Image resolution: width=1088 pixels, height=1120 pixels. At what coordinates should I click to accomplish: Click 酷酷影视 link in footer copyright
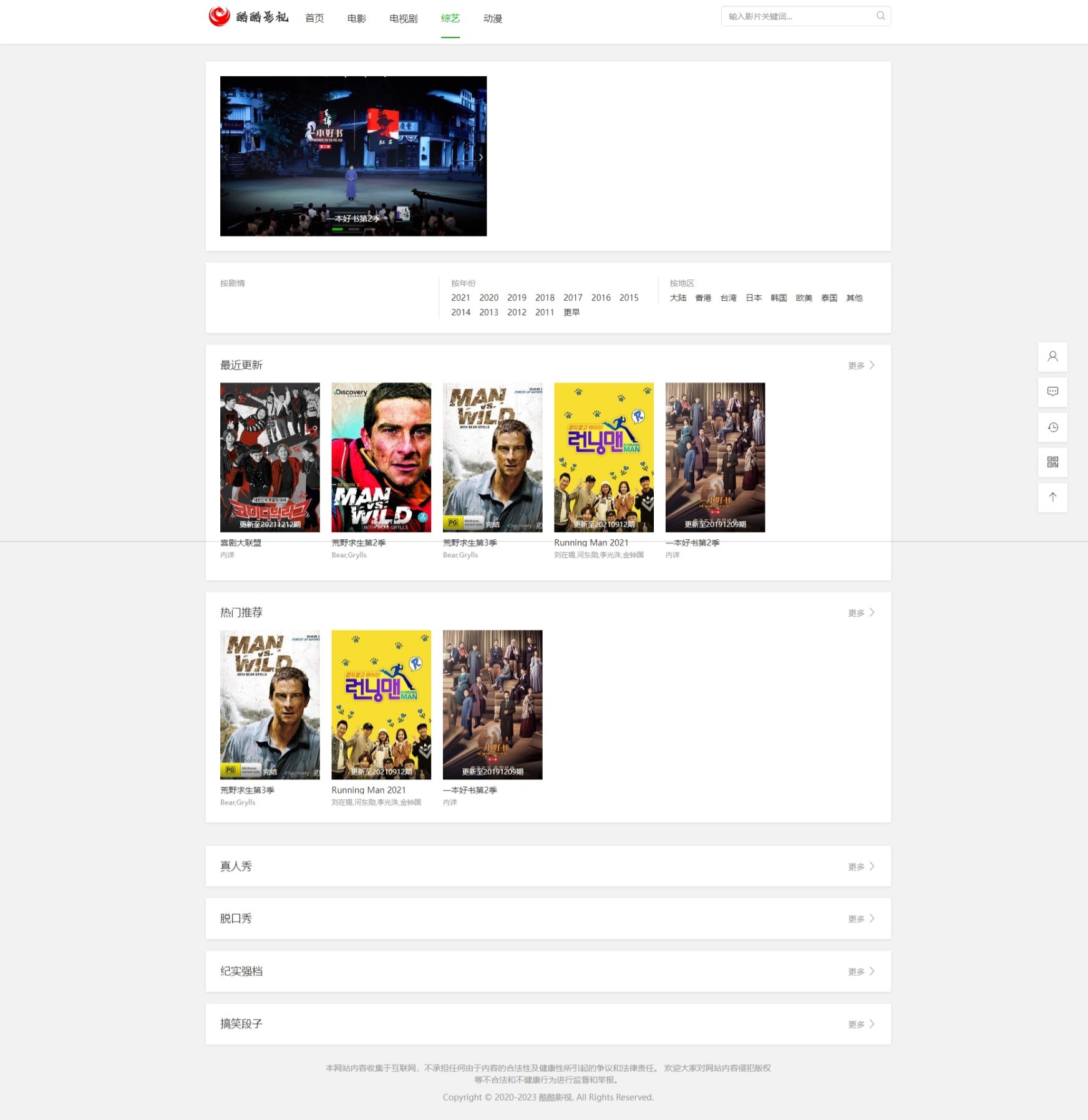pos(555,1098)
